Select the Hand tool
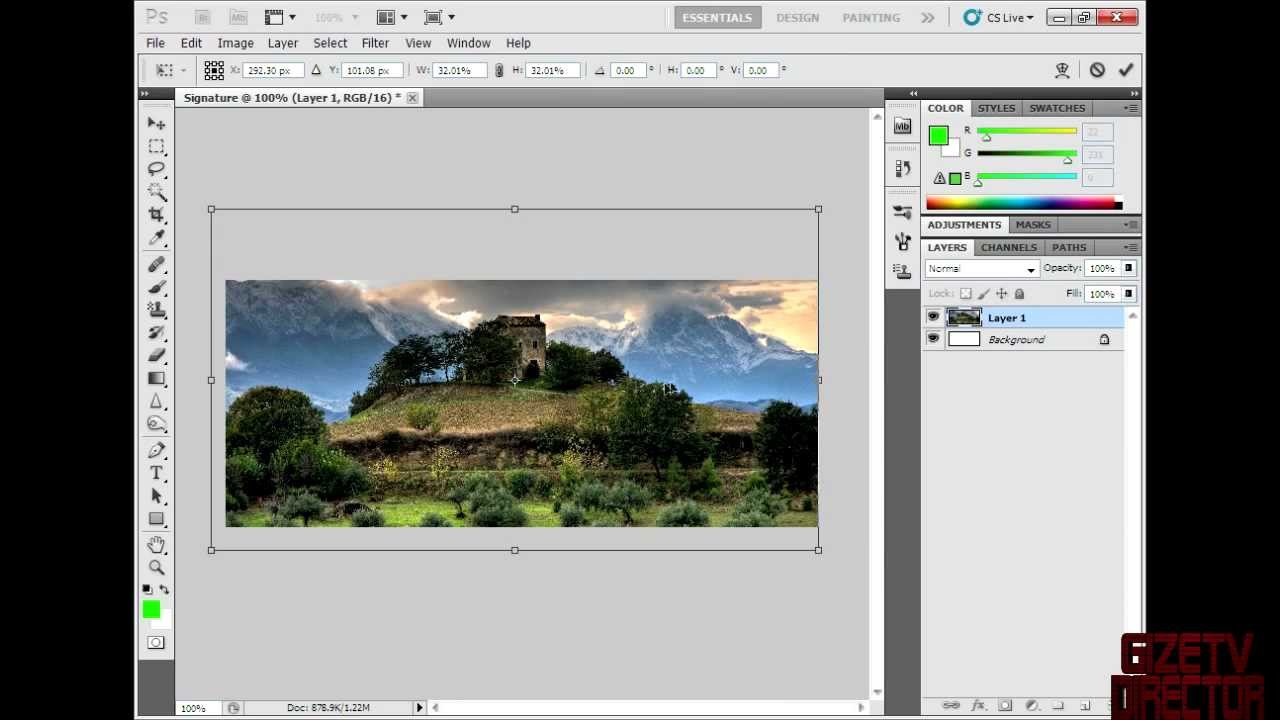 point(156,545)
